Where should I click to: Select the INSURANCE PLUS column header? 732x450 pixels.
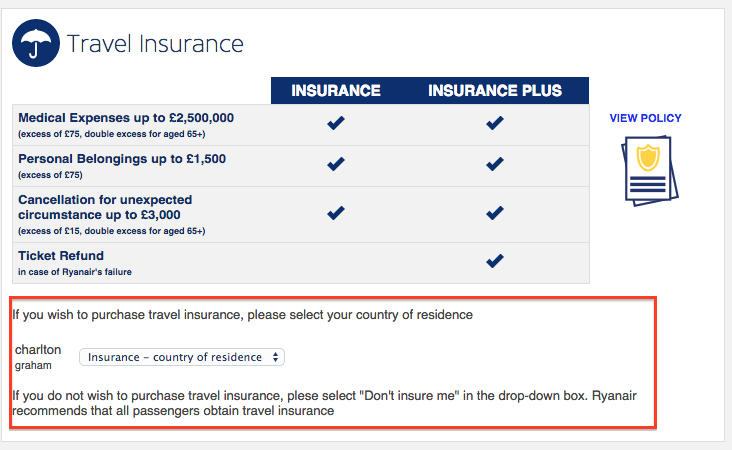(x=495, y=91)
